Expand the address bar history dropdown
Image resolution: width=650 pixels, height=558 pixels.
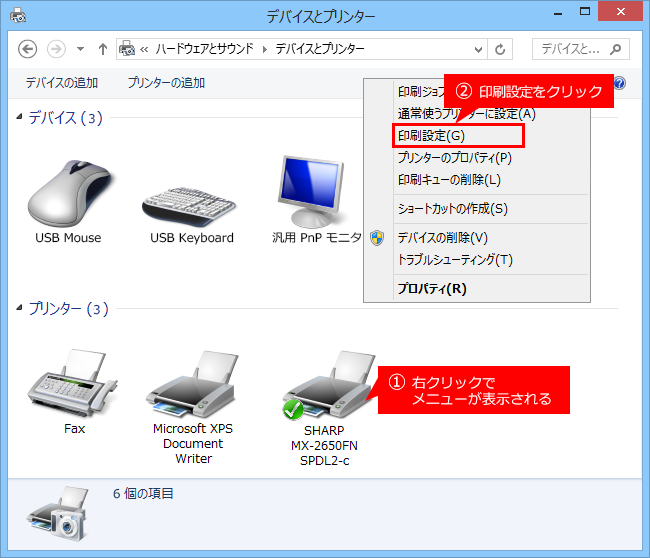pos(478,50)
